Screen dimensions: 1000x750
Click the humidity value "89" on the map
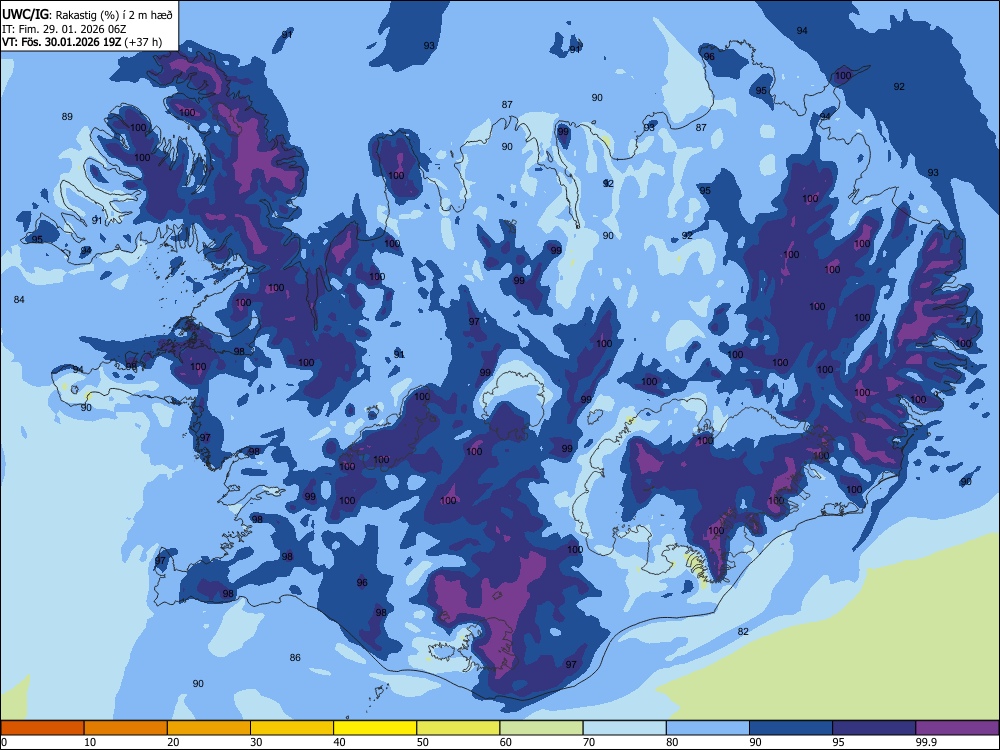coord(67,117)
